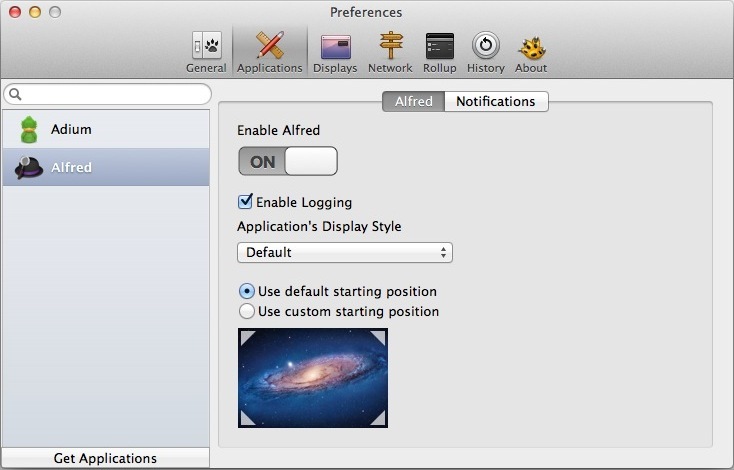
Task: Click the Get Applications button
Action: 105,458
